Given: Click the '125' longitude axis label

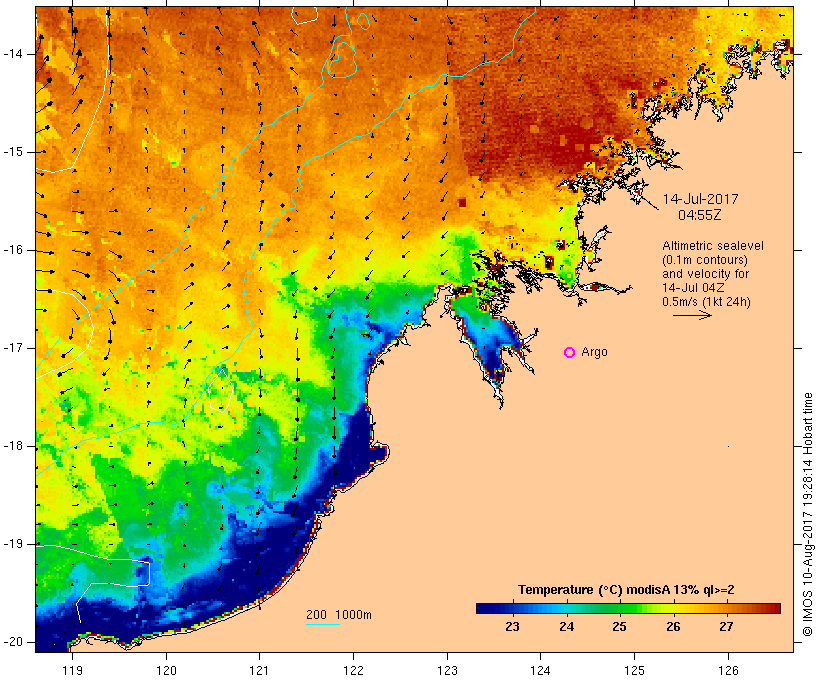Looking at the screenshot, I should 634,670.
